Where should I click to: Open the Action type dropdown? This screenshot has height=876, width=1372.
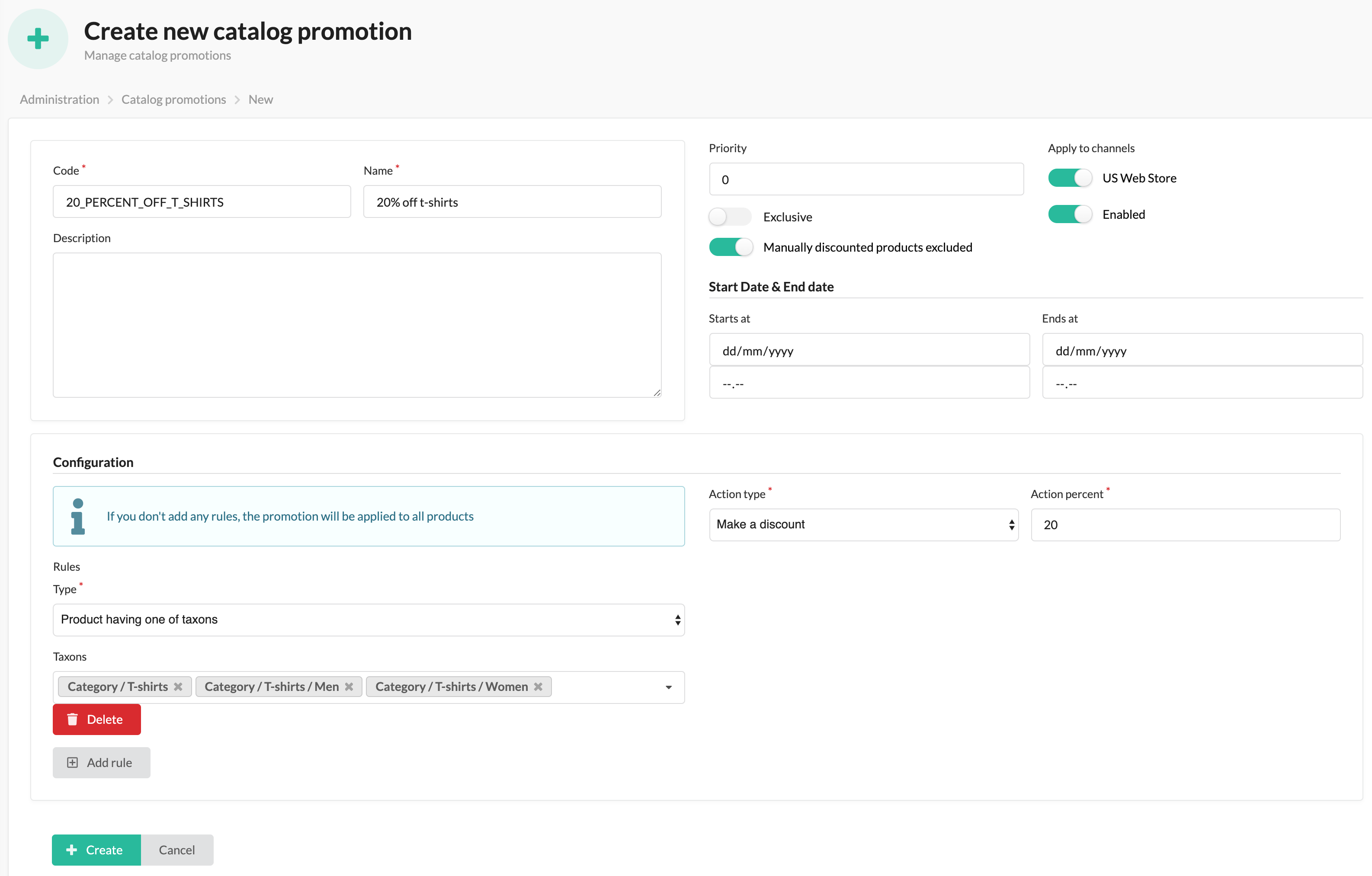(x=864, y=524)
